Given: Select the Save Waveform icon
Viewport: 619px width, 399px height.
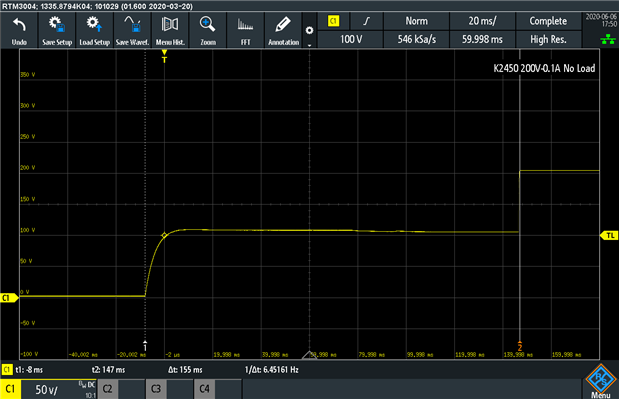Looking at the screenshot, I should pos(132,30).
